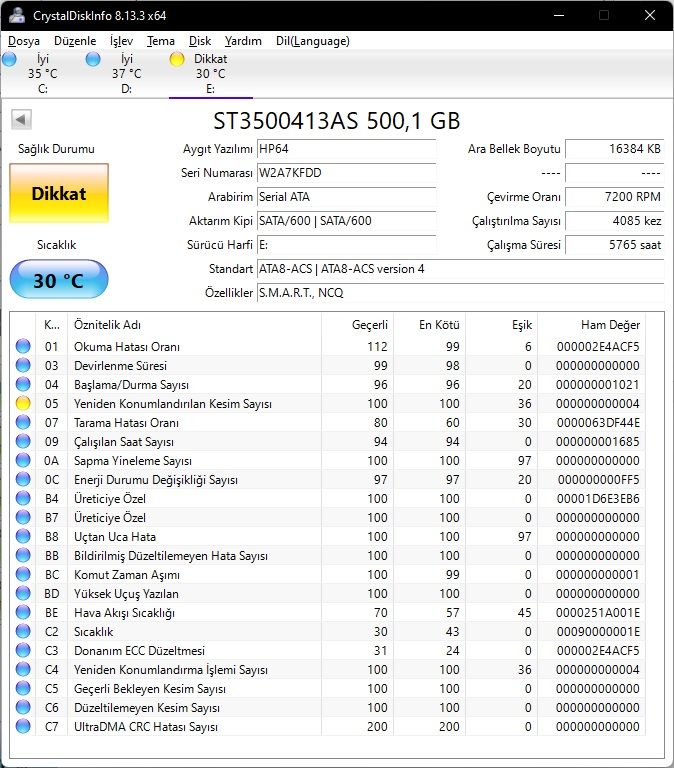The width and height of the screenshot is (674, 768).
Task: Click the Sürücü Harfi field E:
Action: 346,245
